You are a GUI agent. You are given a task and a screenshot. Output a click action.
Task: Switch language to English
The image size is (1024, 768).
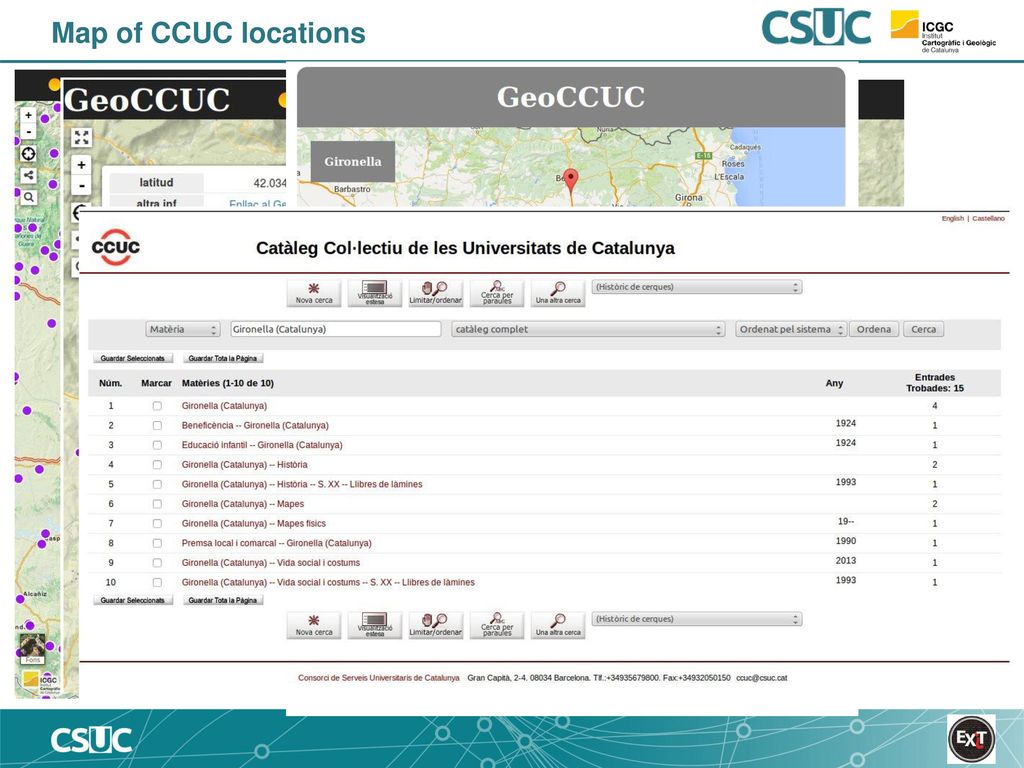(x=952, y=218)
